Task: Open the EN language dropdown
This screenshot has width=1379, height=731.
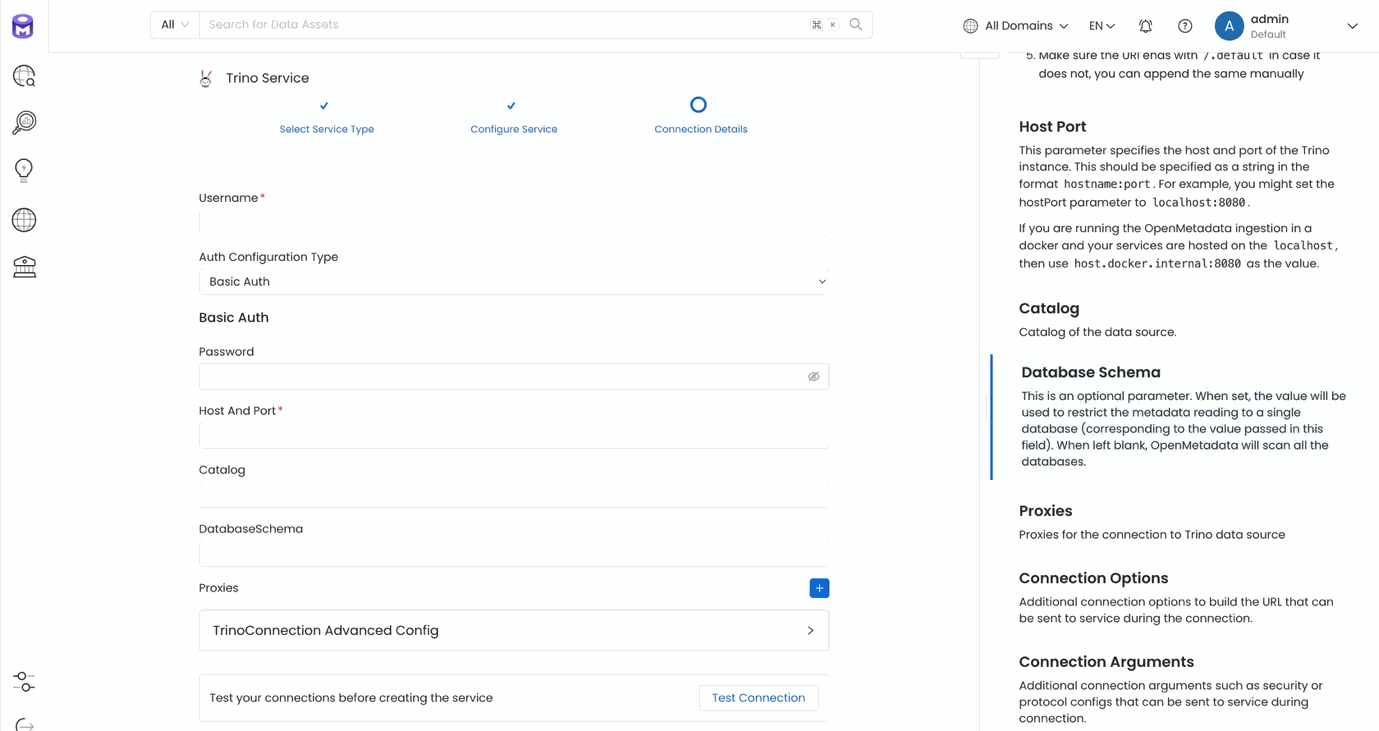Action: click(x=1102, y=26)
